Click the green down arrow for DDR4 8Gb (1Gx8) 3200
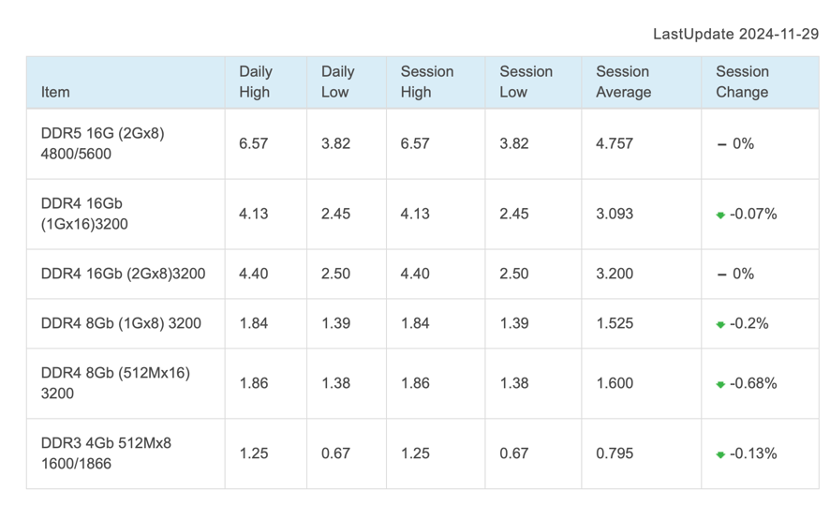The width and height of the screenshot is (830, 506). pyautogui.click(x=721, y=325)
